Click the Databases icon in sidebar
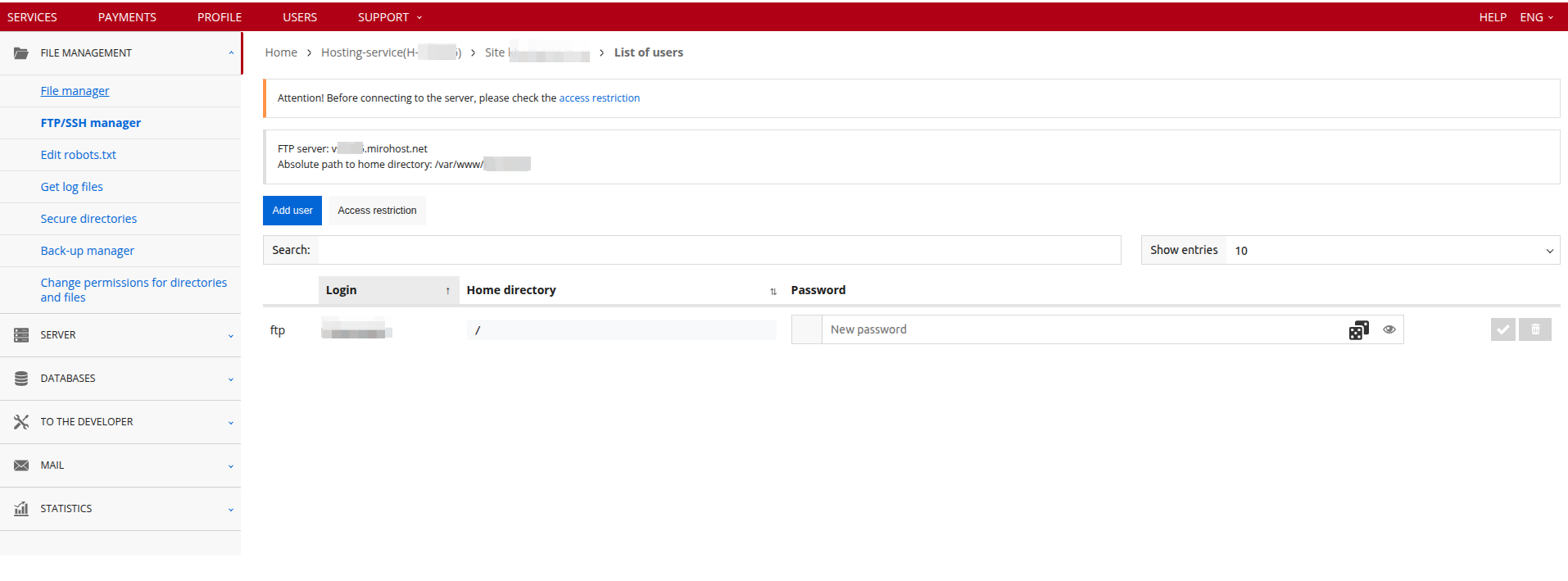The width and height of the screenshot is (1568, 581). pos(21,379)
